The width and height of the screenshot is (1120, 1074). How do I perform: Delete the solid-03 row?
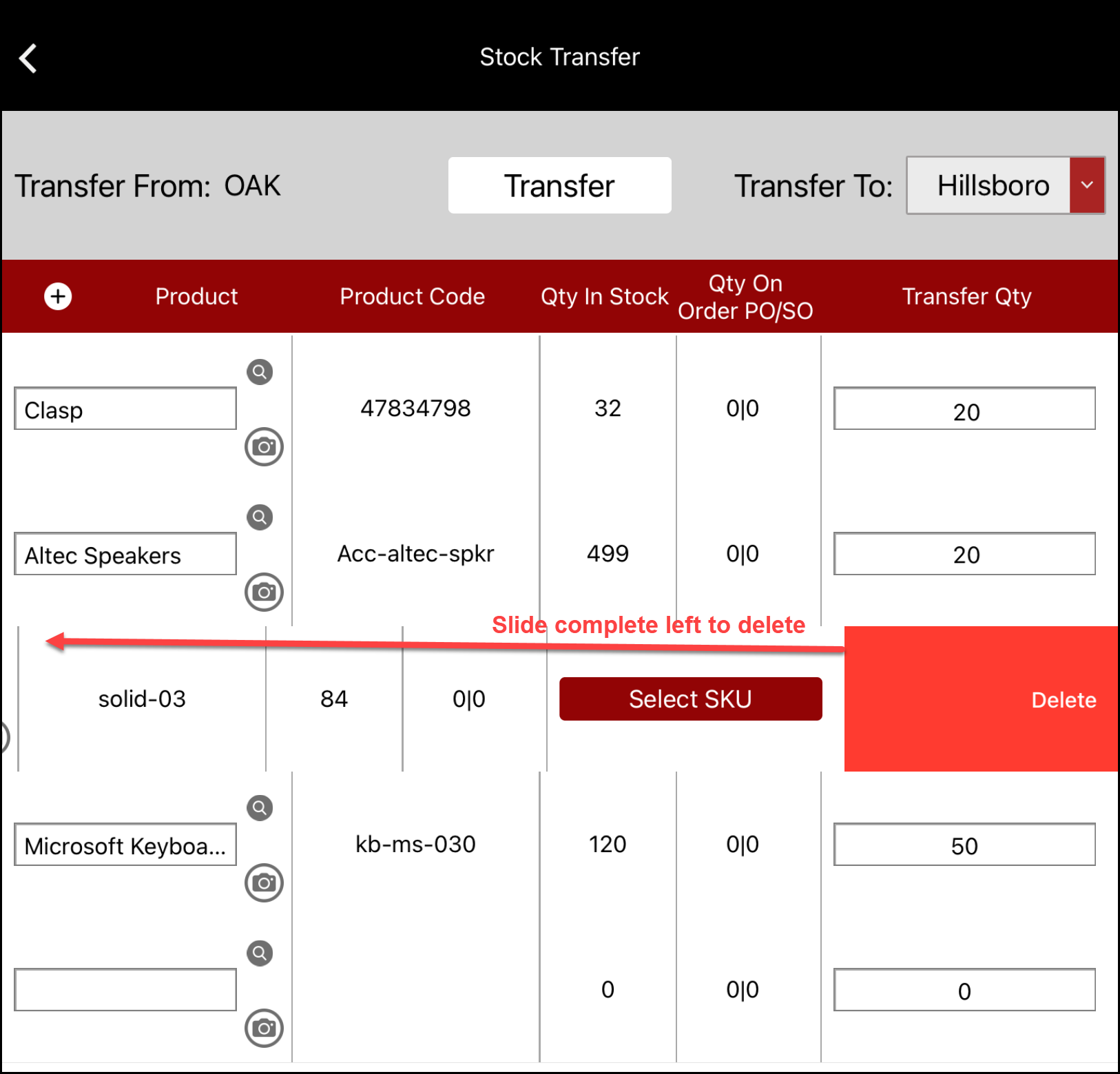coord(981,699)
